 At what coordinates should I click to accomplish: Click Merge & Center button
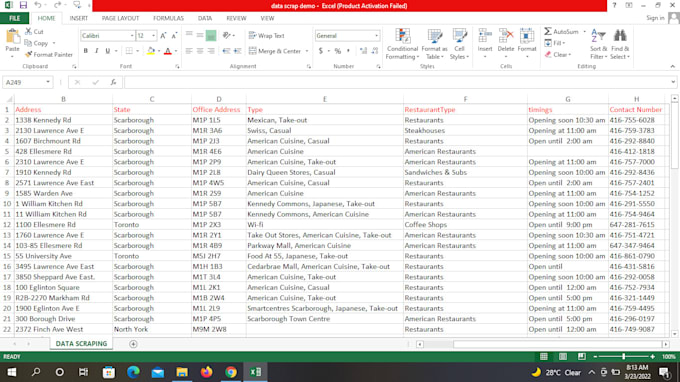point(275,51)
